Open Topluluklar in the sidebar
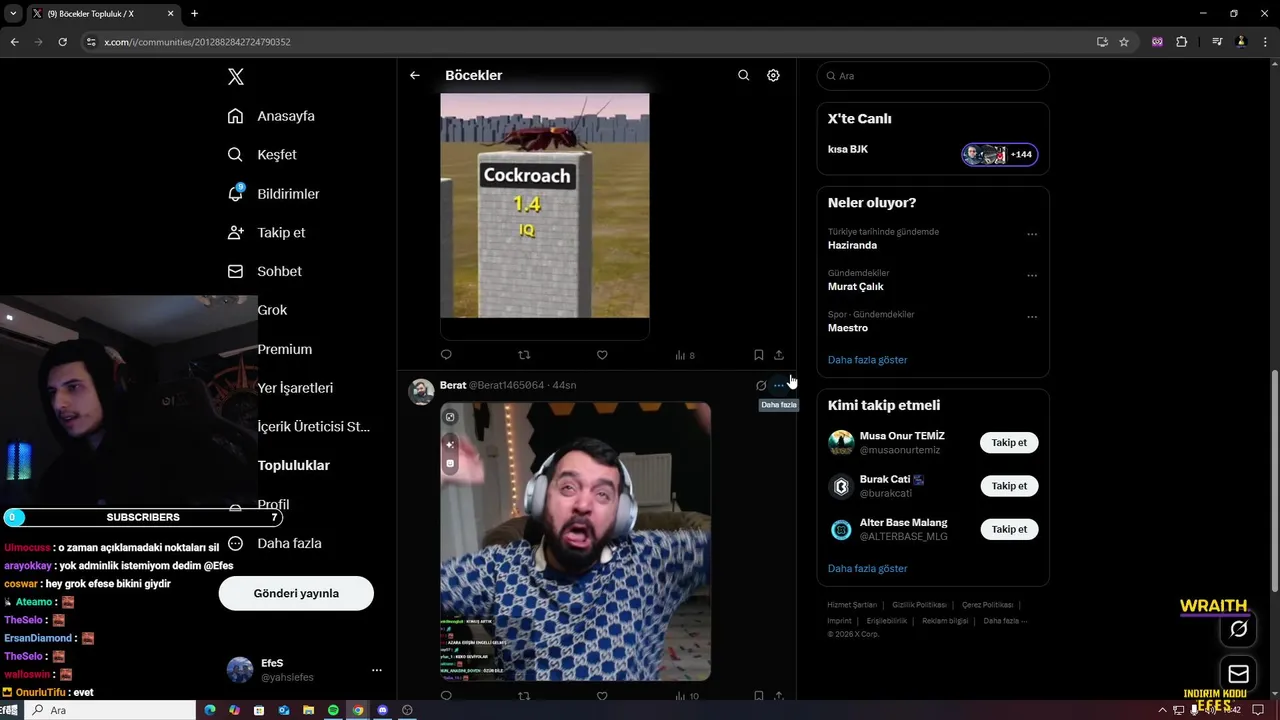 pos(293,465)
